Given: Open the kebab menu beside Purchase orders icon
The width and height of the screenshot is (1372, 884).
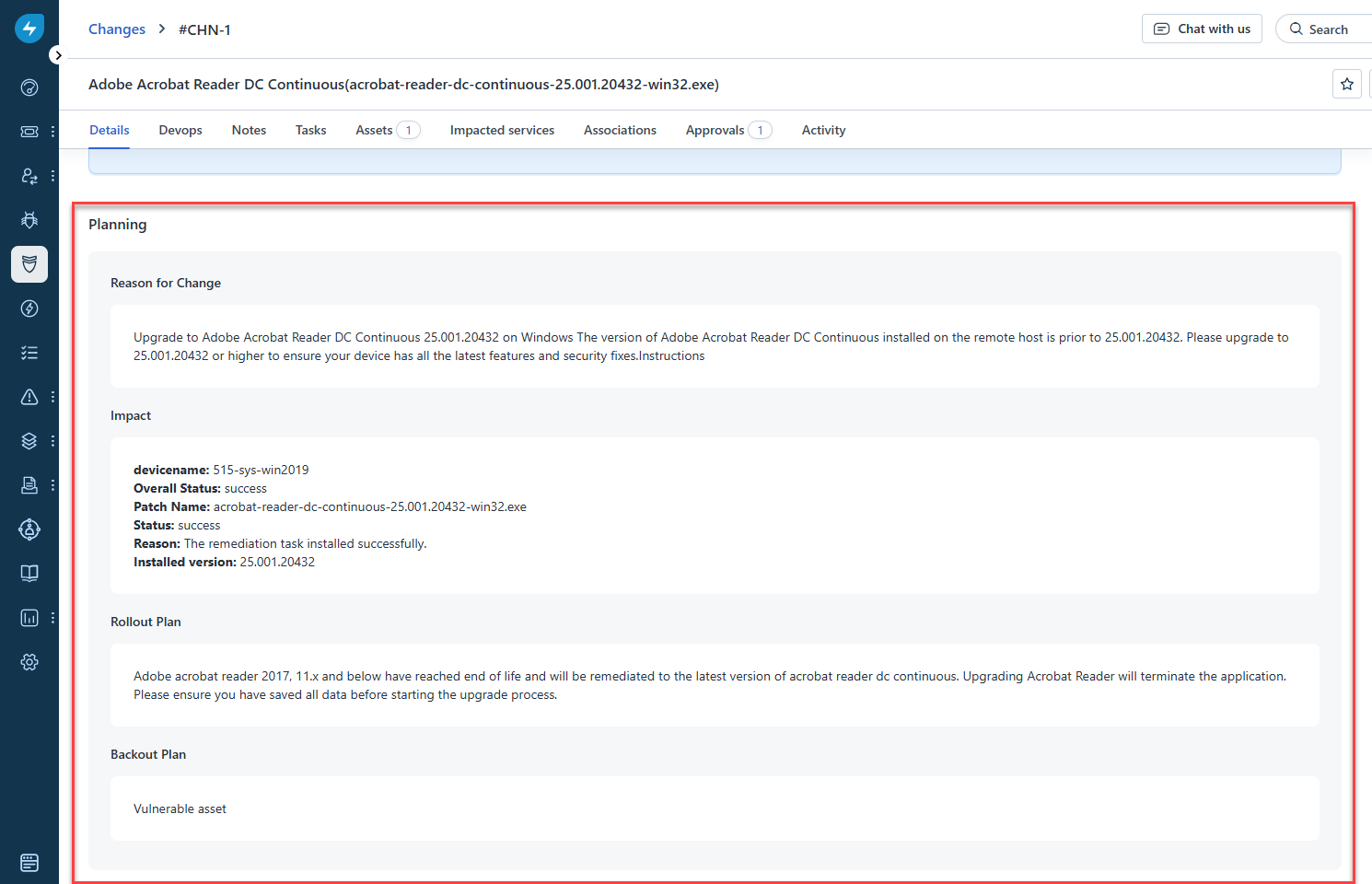Looking at the screenshot, I should click(52, 485).
